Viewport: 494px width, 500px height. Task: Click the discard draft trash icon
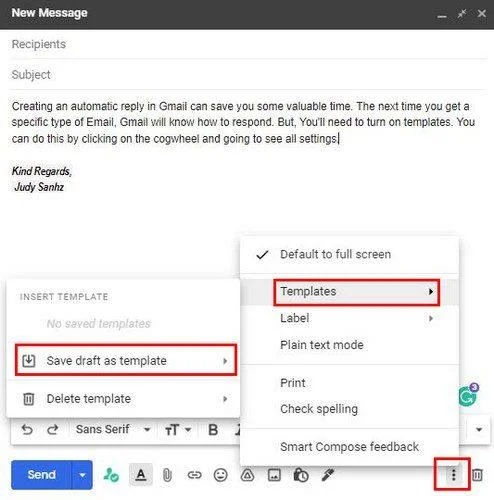477,475
